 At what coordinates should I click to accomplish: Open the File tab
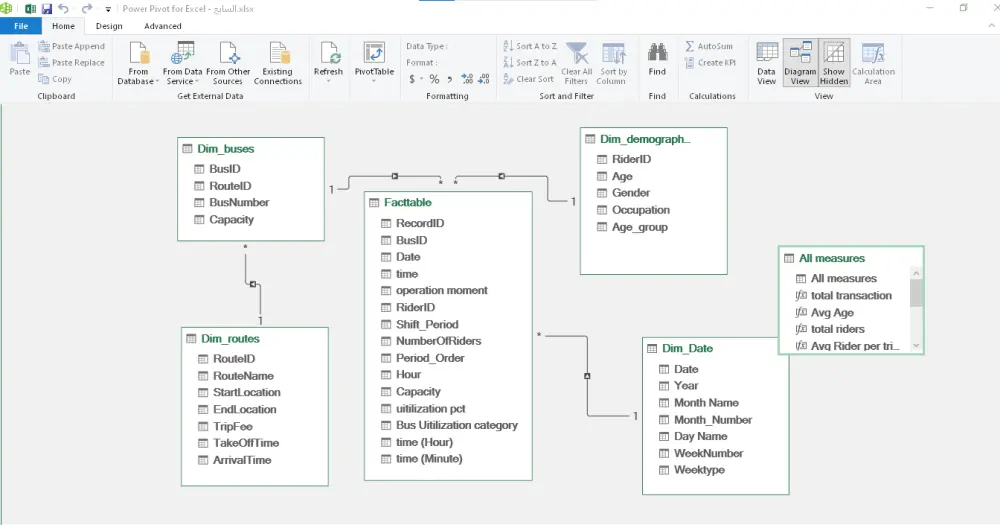[21, 26]
